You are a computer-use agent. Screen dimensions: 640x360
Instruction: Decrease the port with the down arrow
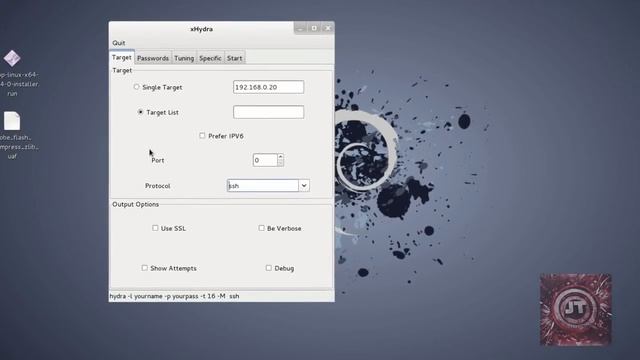pos(280,163)
